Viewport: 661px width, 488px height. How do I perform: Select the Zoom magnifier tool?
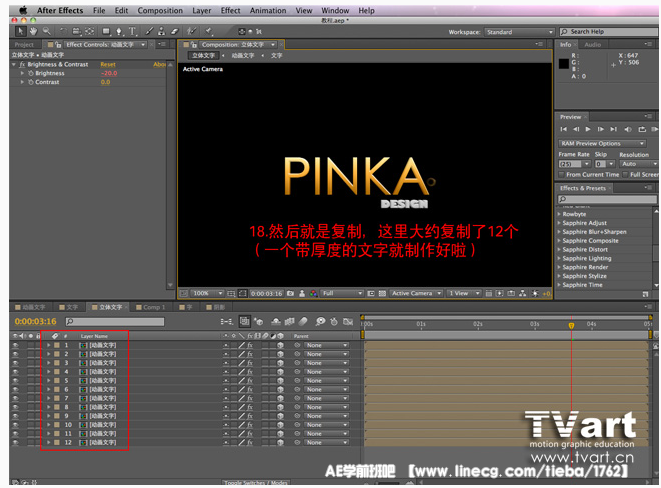pos(46,31)
